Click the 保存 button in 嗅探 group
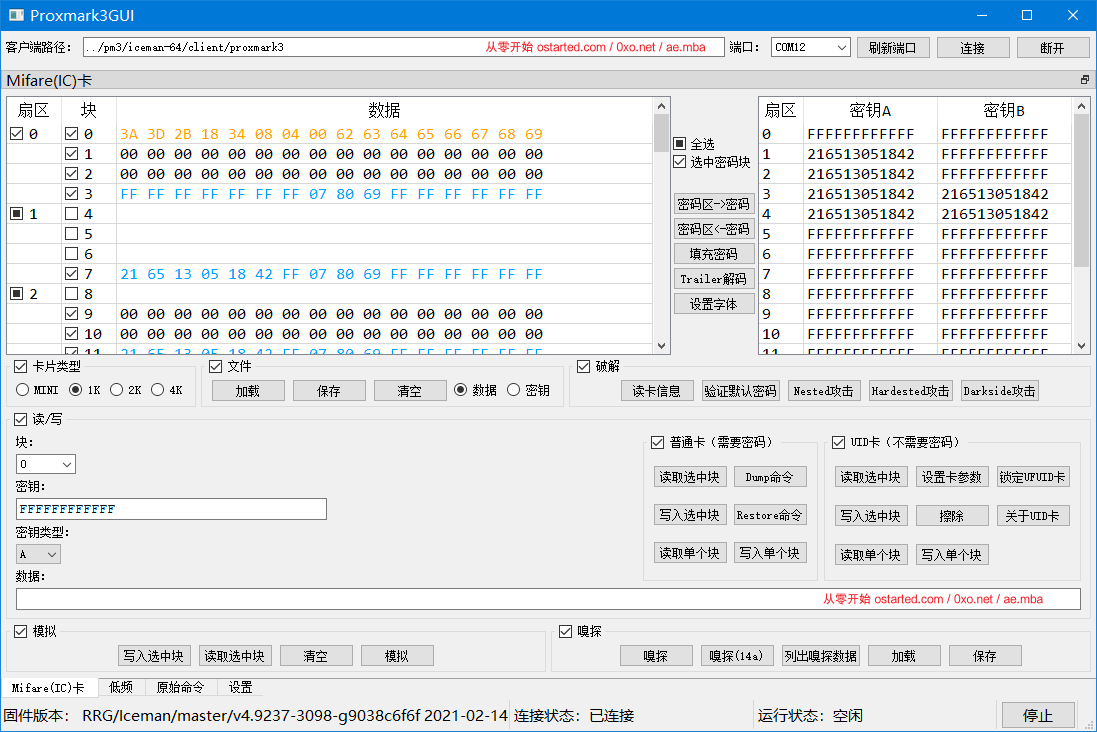1097x732 pixels. [985, 656]
